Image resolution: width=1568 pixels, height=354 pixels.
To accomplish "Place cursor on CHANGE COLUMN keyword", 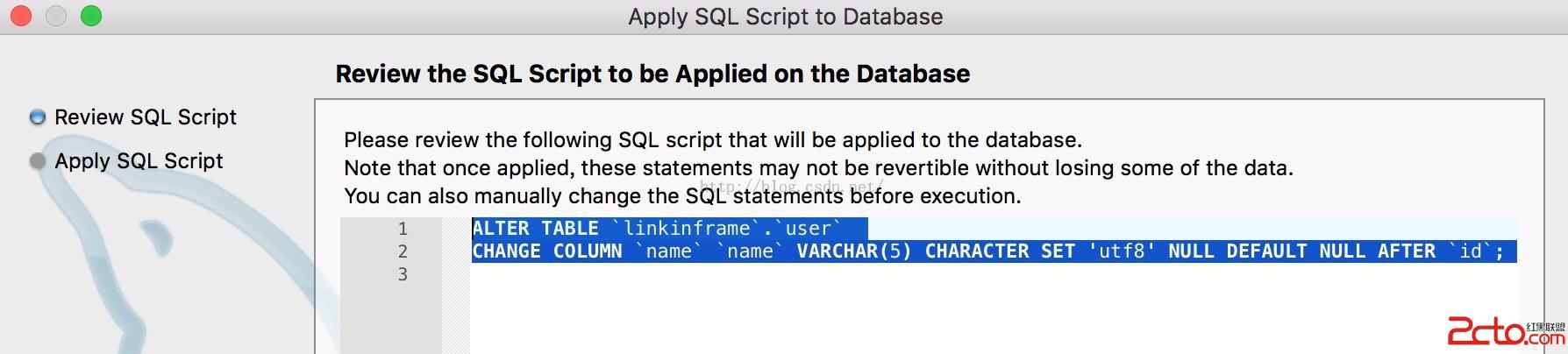I will [547, 251].
